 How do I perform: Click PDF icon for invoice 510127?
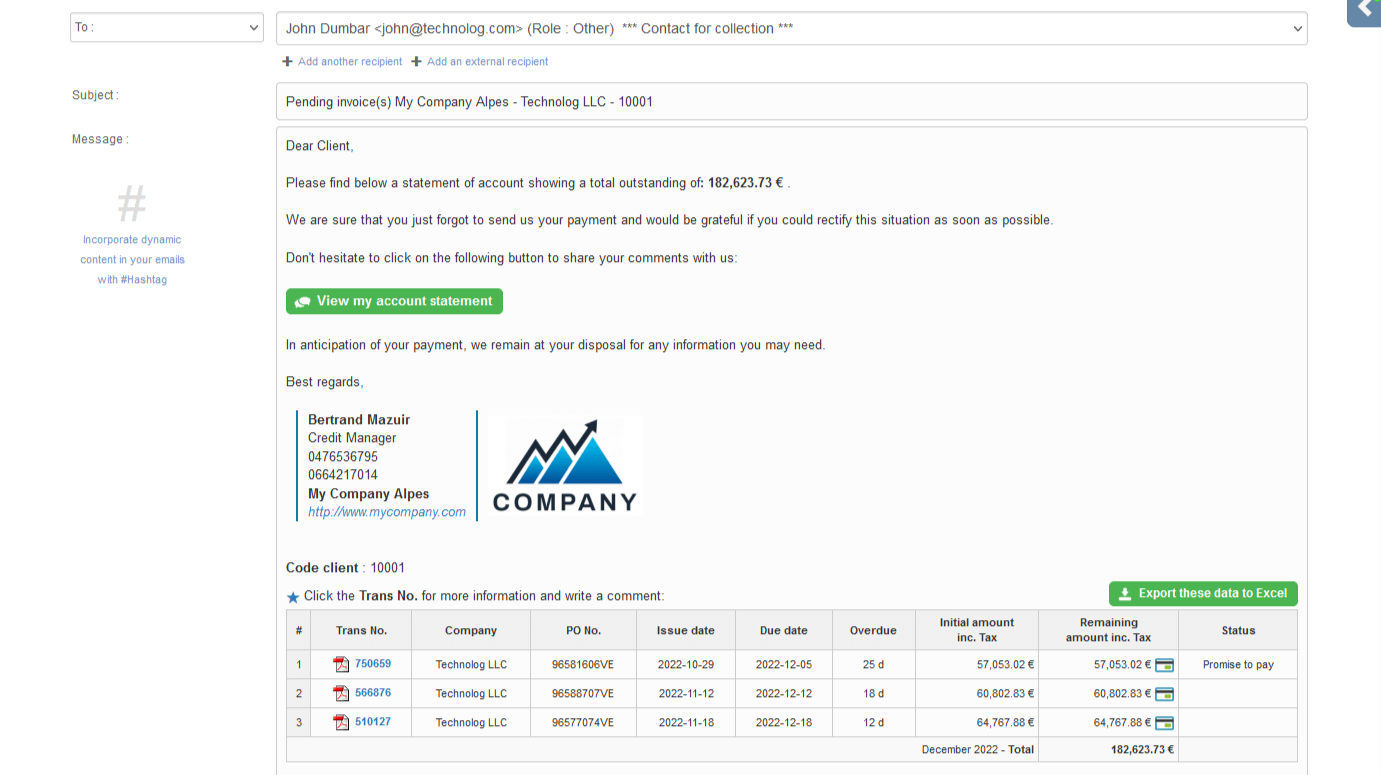341,723
